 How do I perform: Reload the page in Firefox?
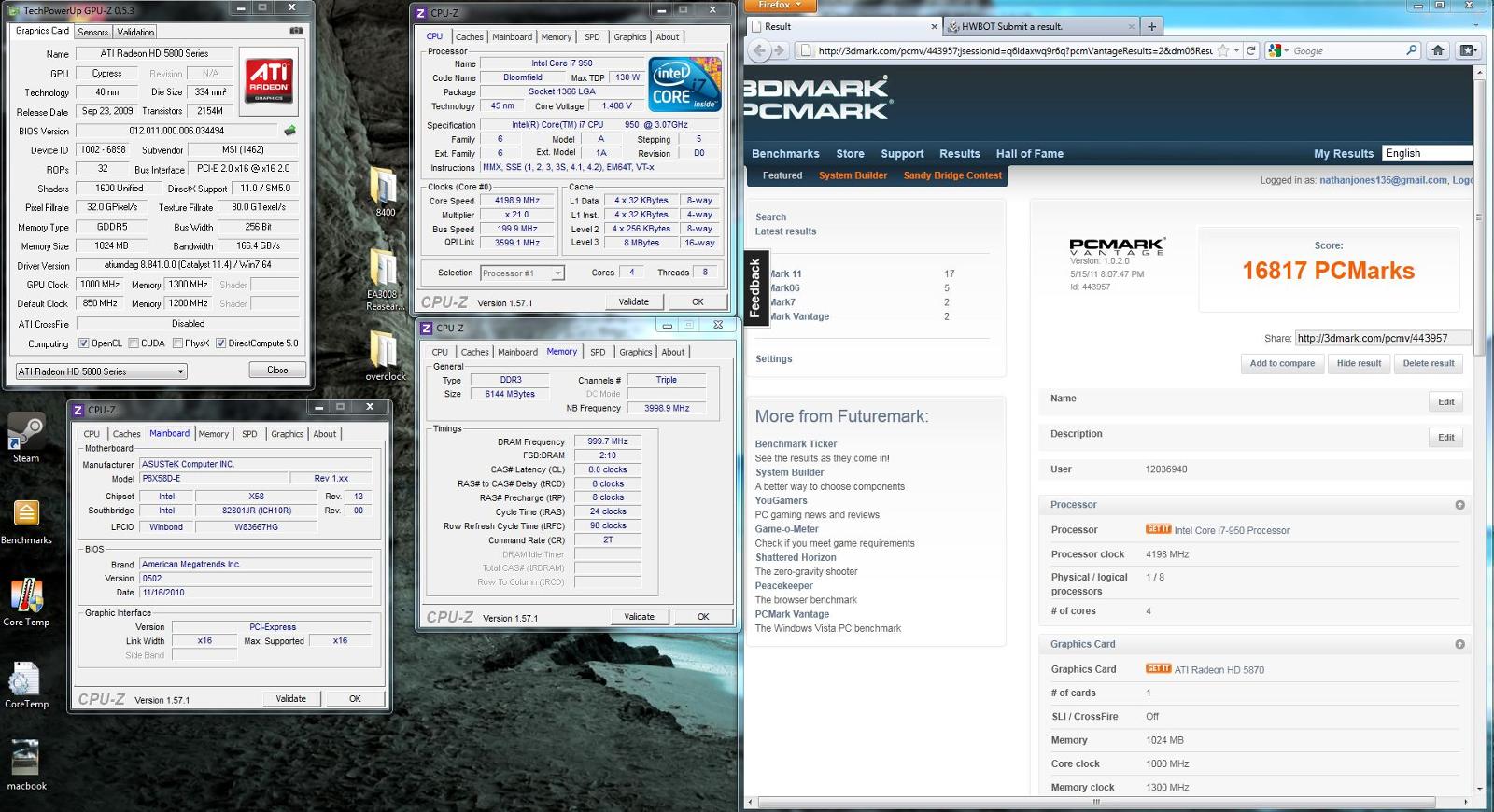[x=1251, y=50]
